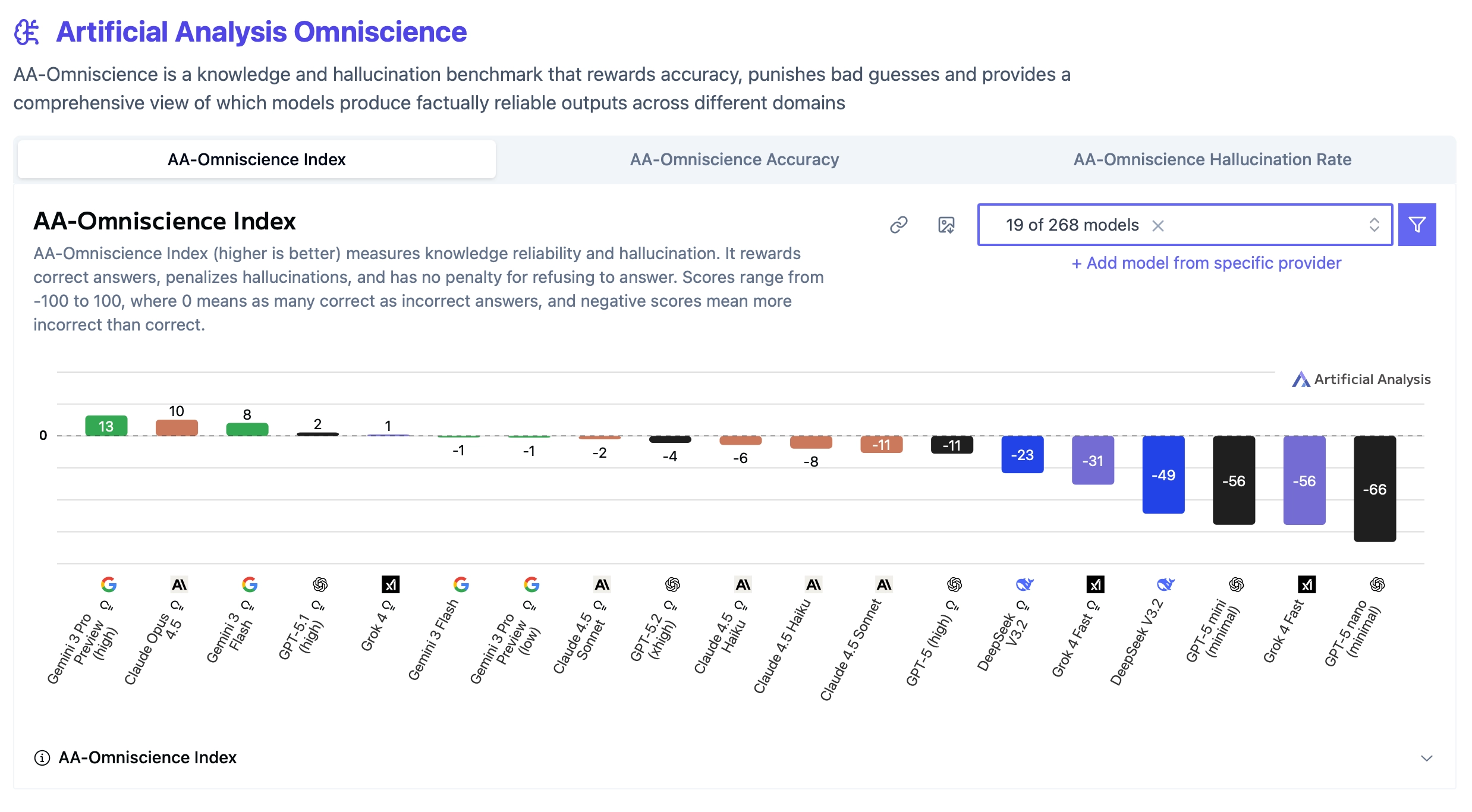
Task: Open the 19 of 268 models dropdown
Action: tap(1185, 225)
